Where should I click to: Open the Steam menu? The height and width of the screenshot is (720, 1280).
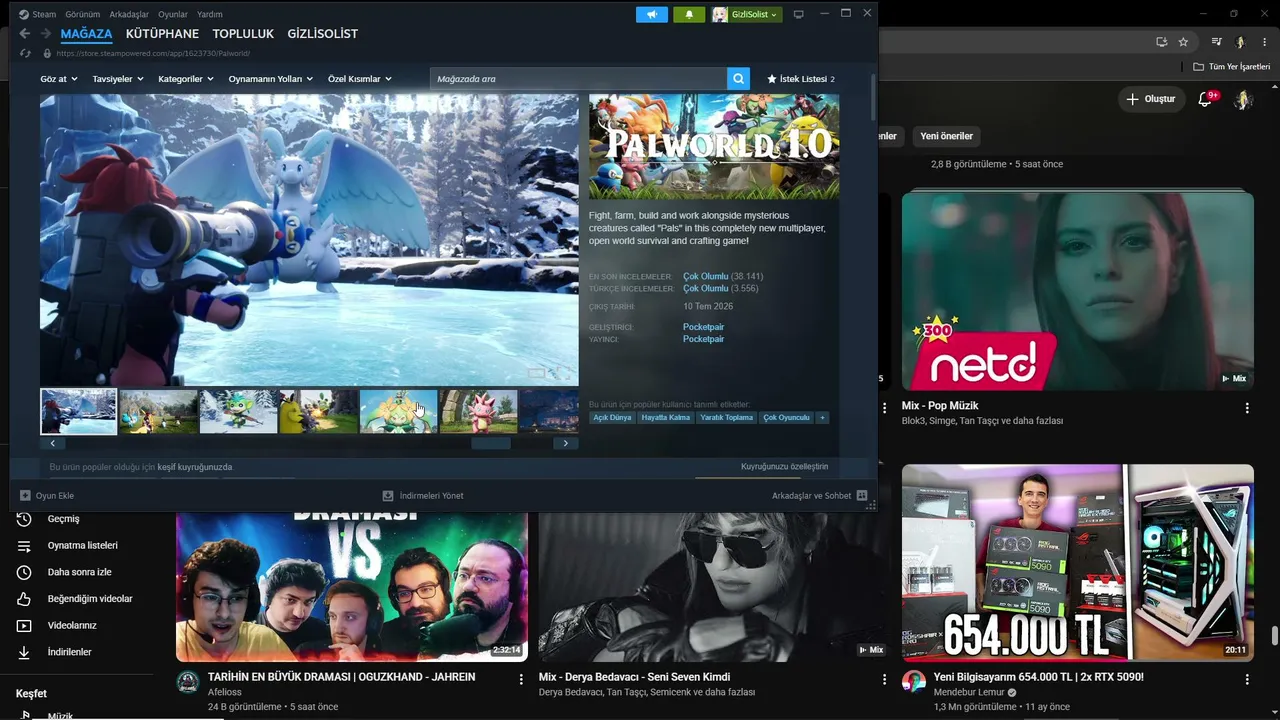(x=38, y=14)
